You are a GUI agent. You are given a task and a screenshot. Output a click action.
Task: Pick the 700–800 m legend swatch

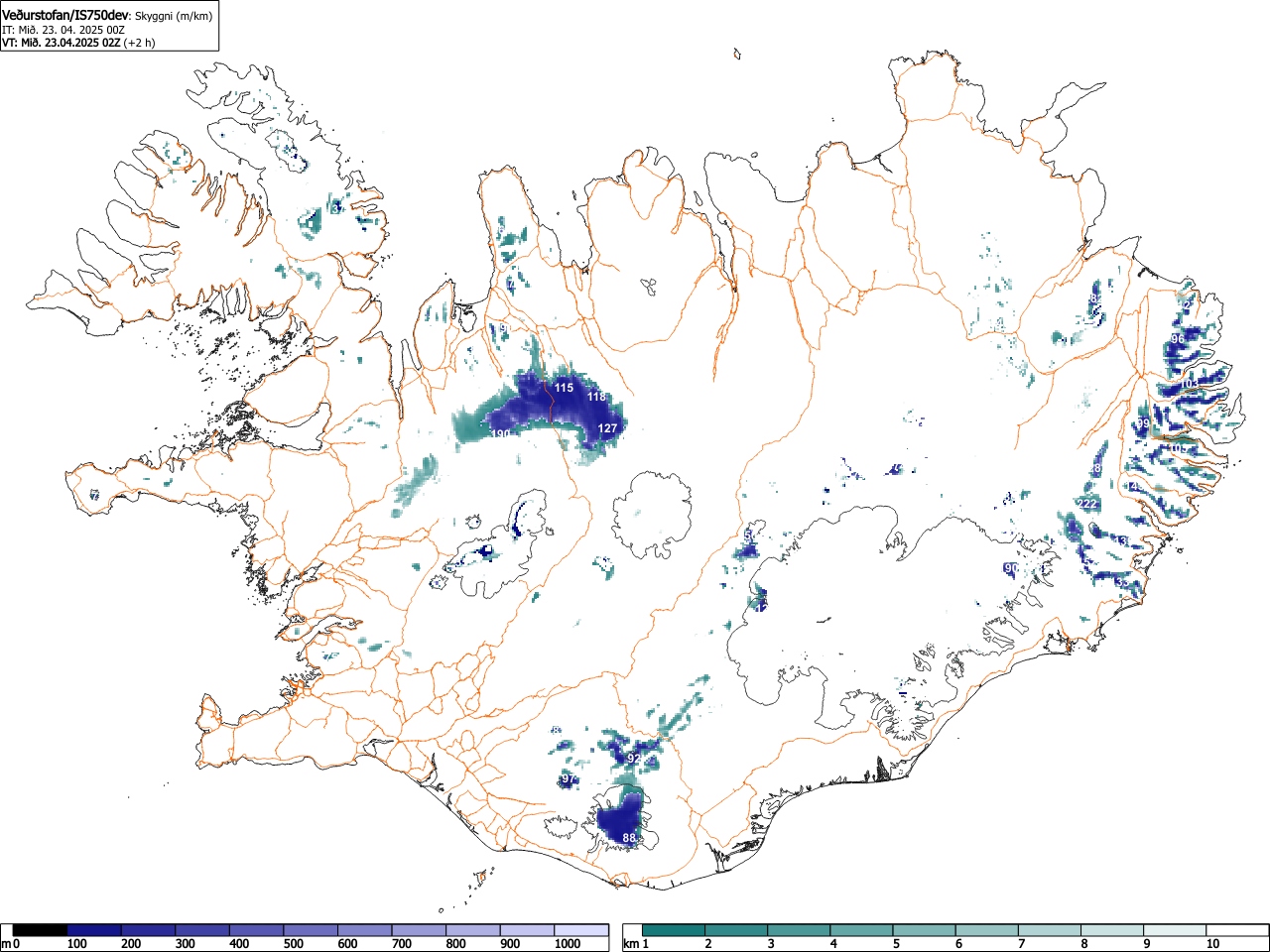pyautogui.click(x=419, y=930)
